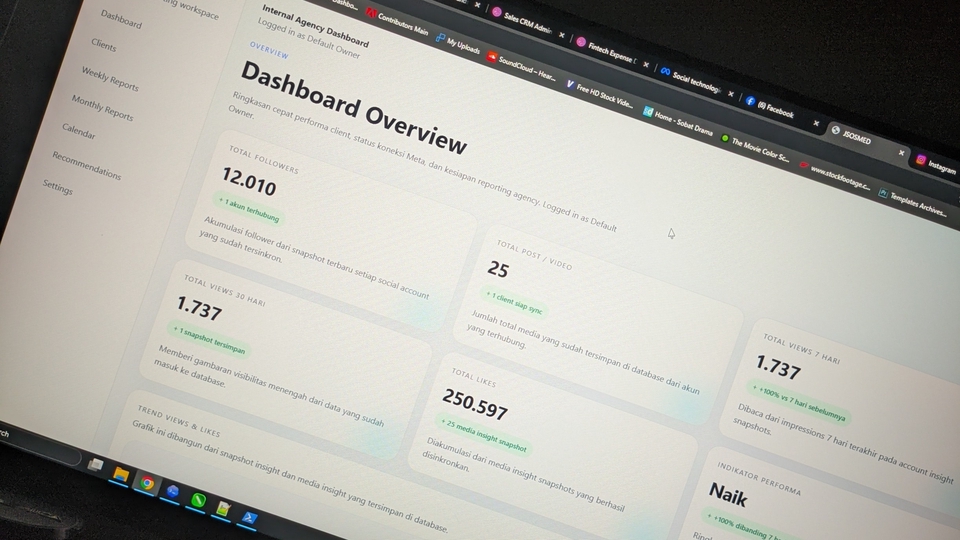
Task: Click the Task View icon in the taskbar
Action: (x=96, y=465)
